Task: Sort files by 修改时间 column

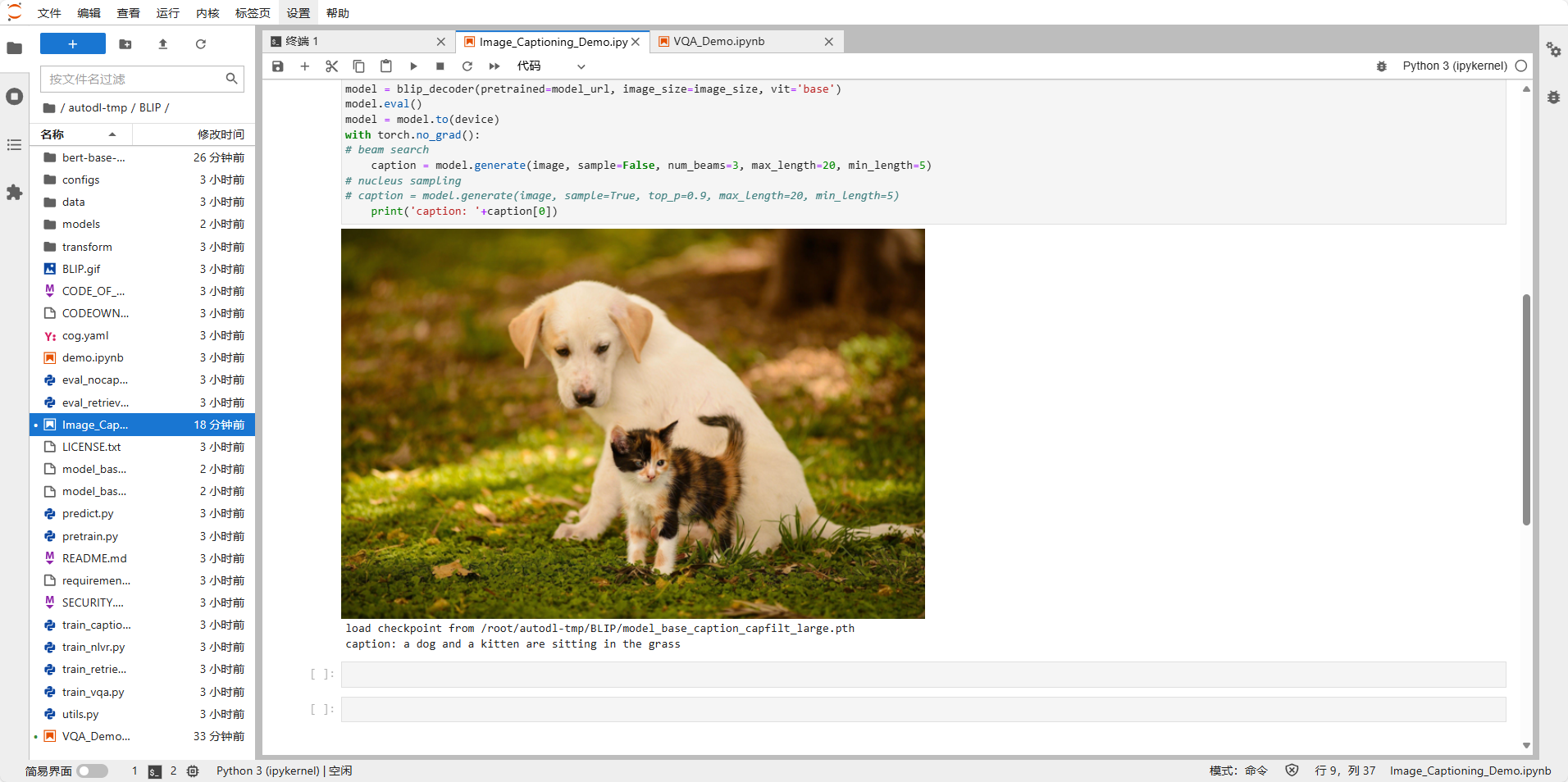Action: click(x=194, y=134)
